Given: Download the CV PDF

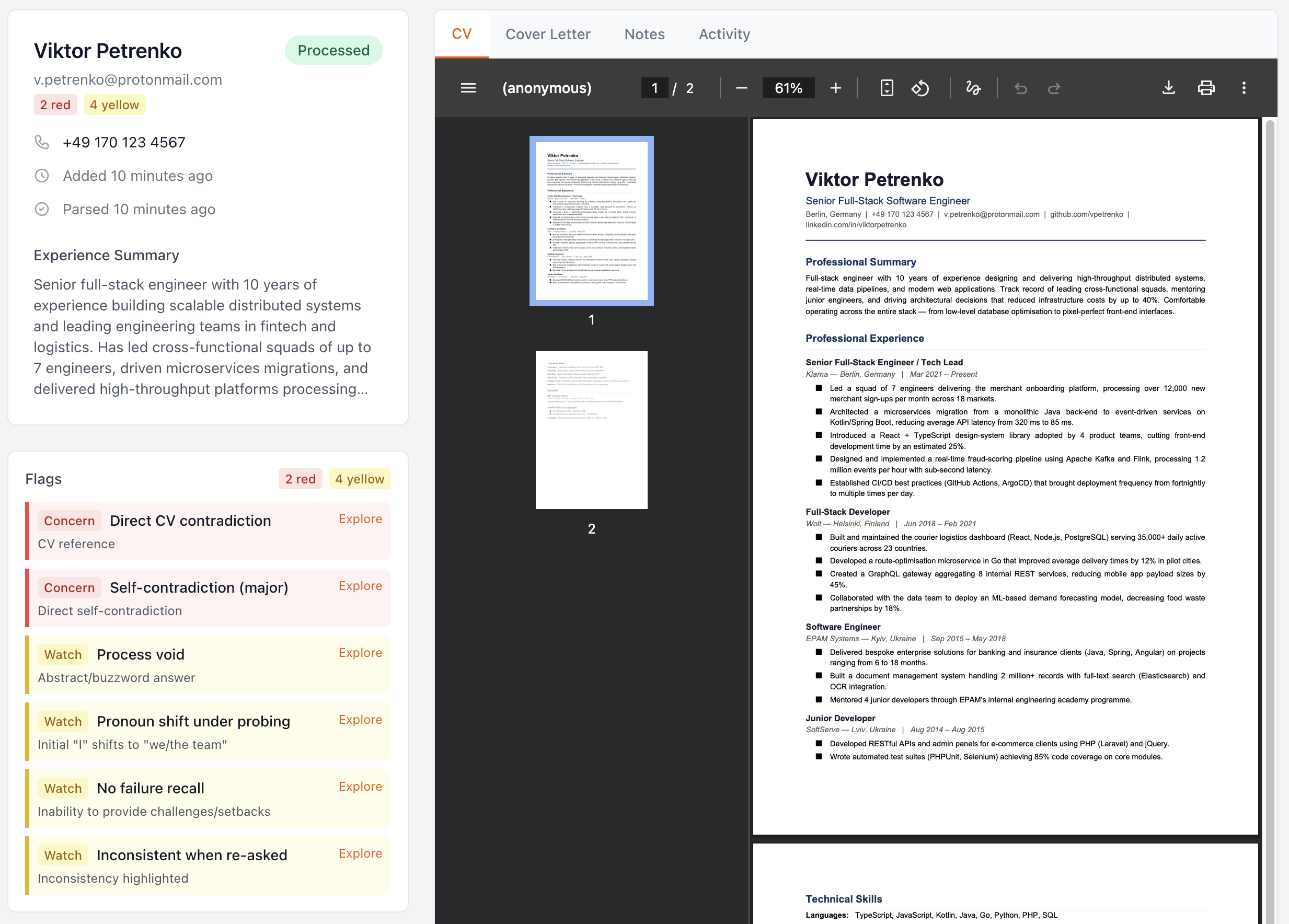Looking at the screenshot, I should 1168,88.
